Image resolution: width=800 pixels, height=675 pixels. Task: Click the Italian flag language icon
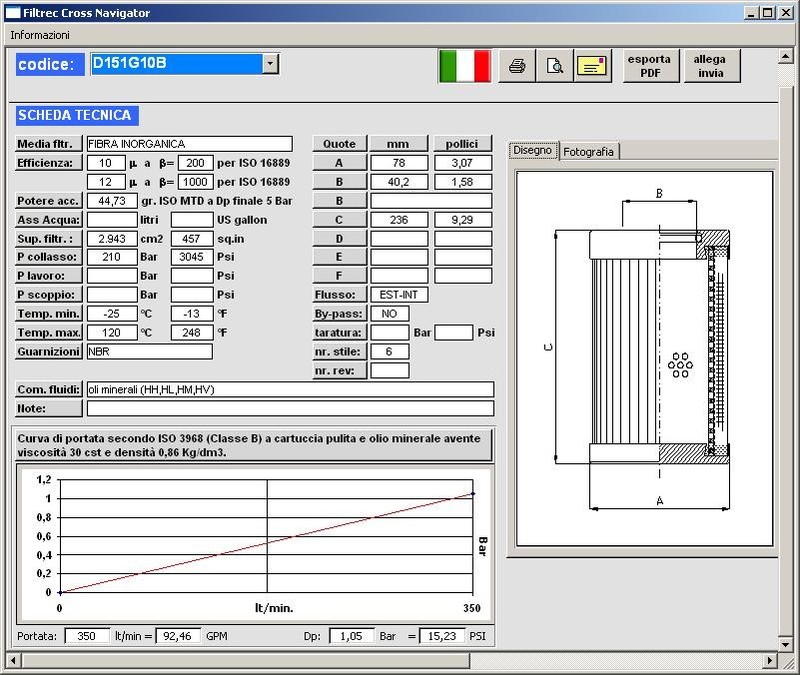point(464,66)
